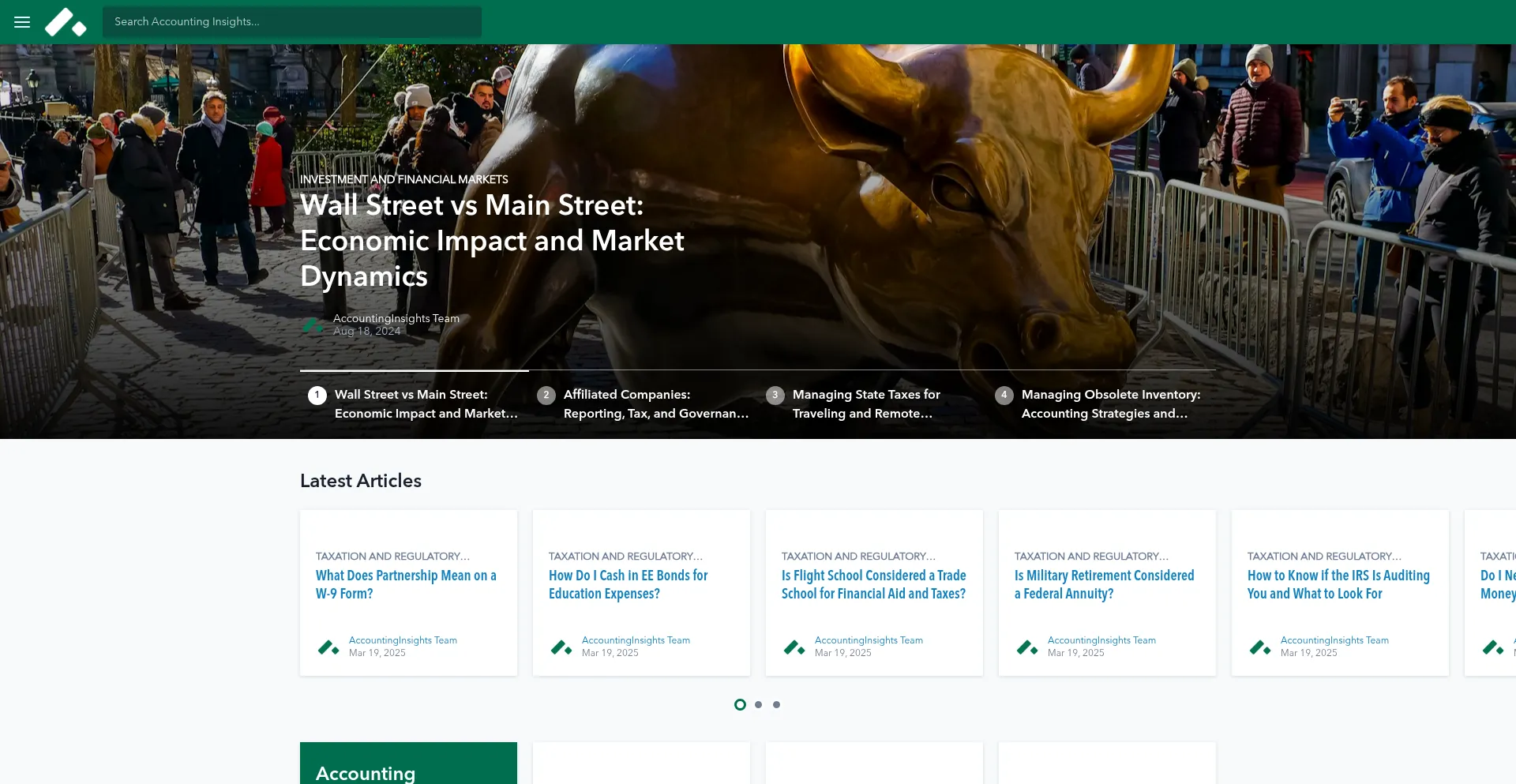Open the hamburger menu icon

coord(22,22)
